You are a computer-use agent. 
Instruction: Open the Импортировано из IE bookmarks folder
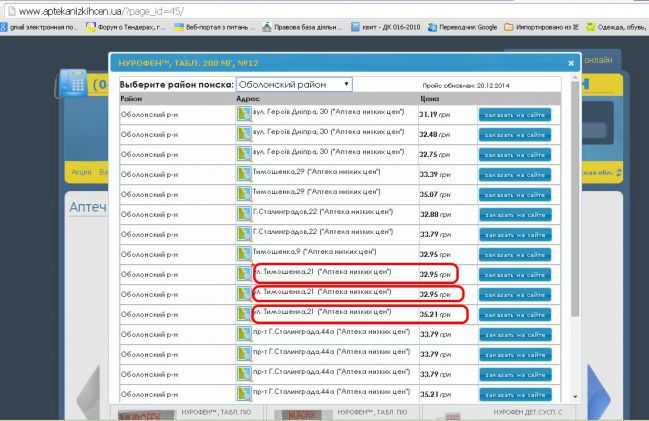click(541, 27)
